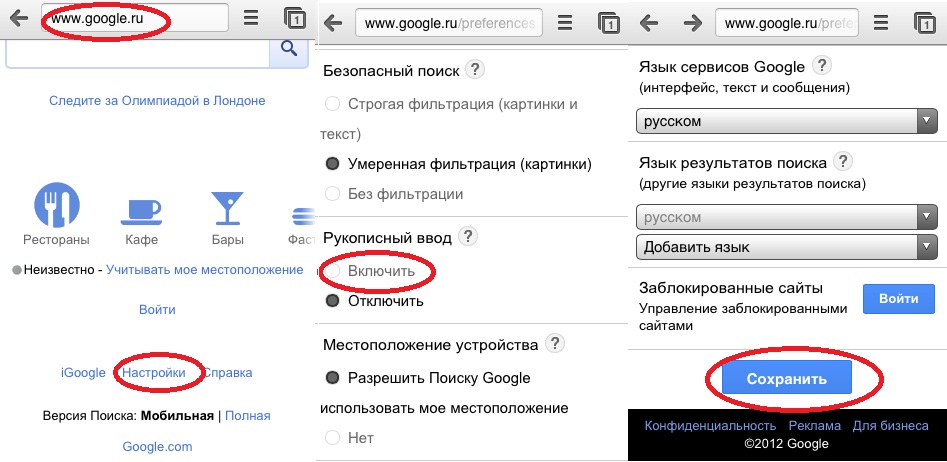The width and height of the screenshot is (947, 462).
Task: Choose Отключить handwriting radio option
Action: pos(332,300)
